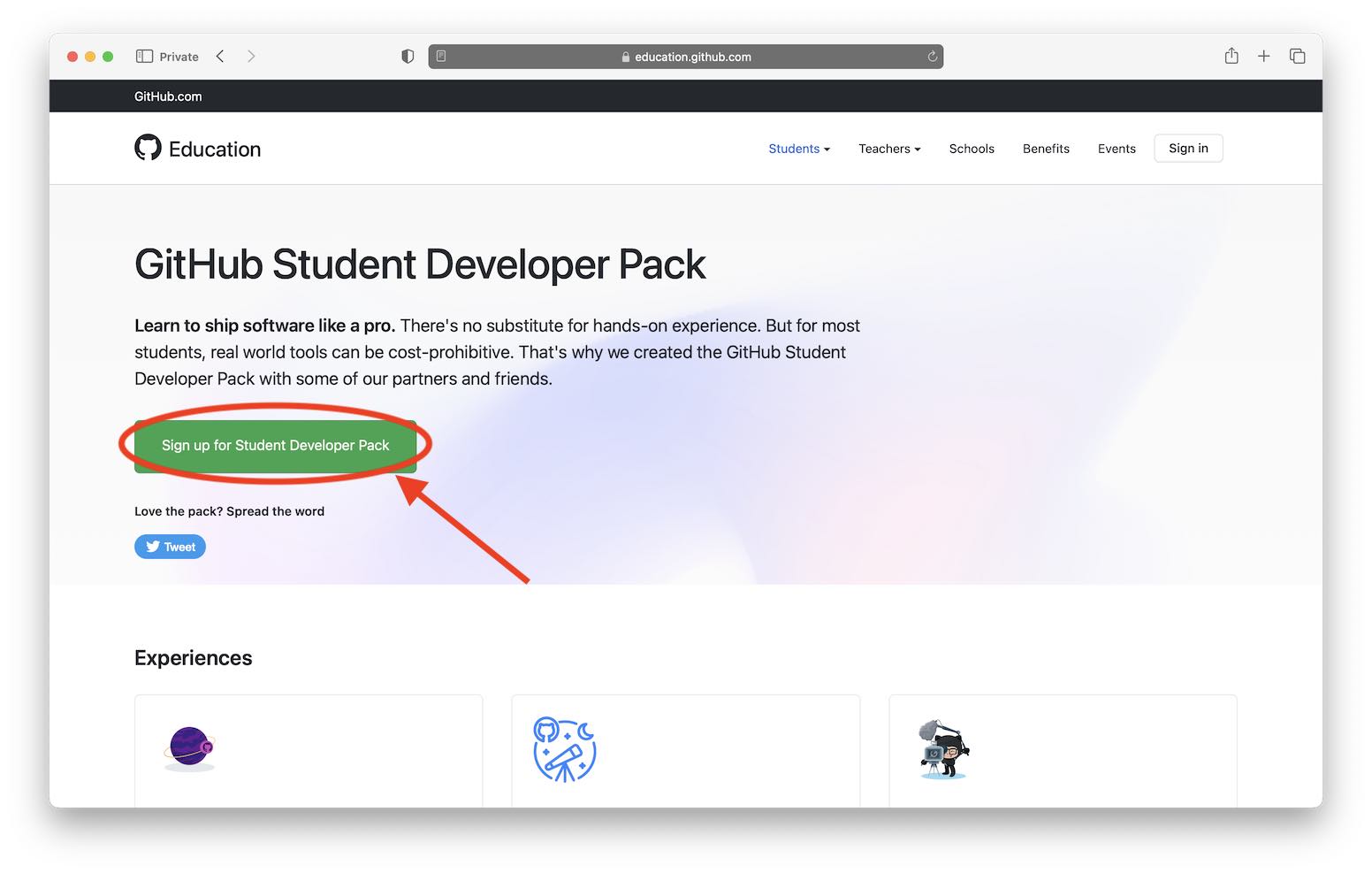Open the Schools navigation item

coord(971,149)
